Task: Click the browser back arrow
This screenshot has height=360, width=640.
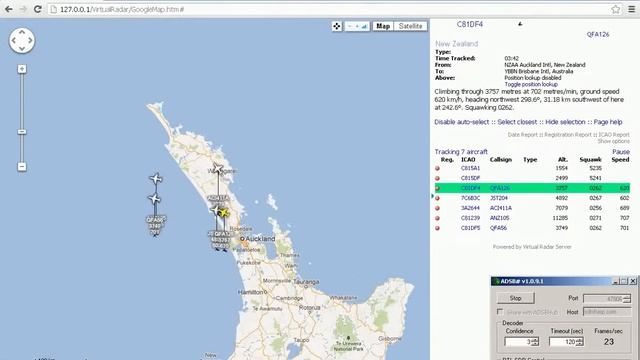Action: click(9, 9)
